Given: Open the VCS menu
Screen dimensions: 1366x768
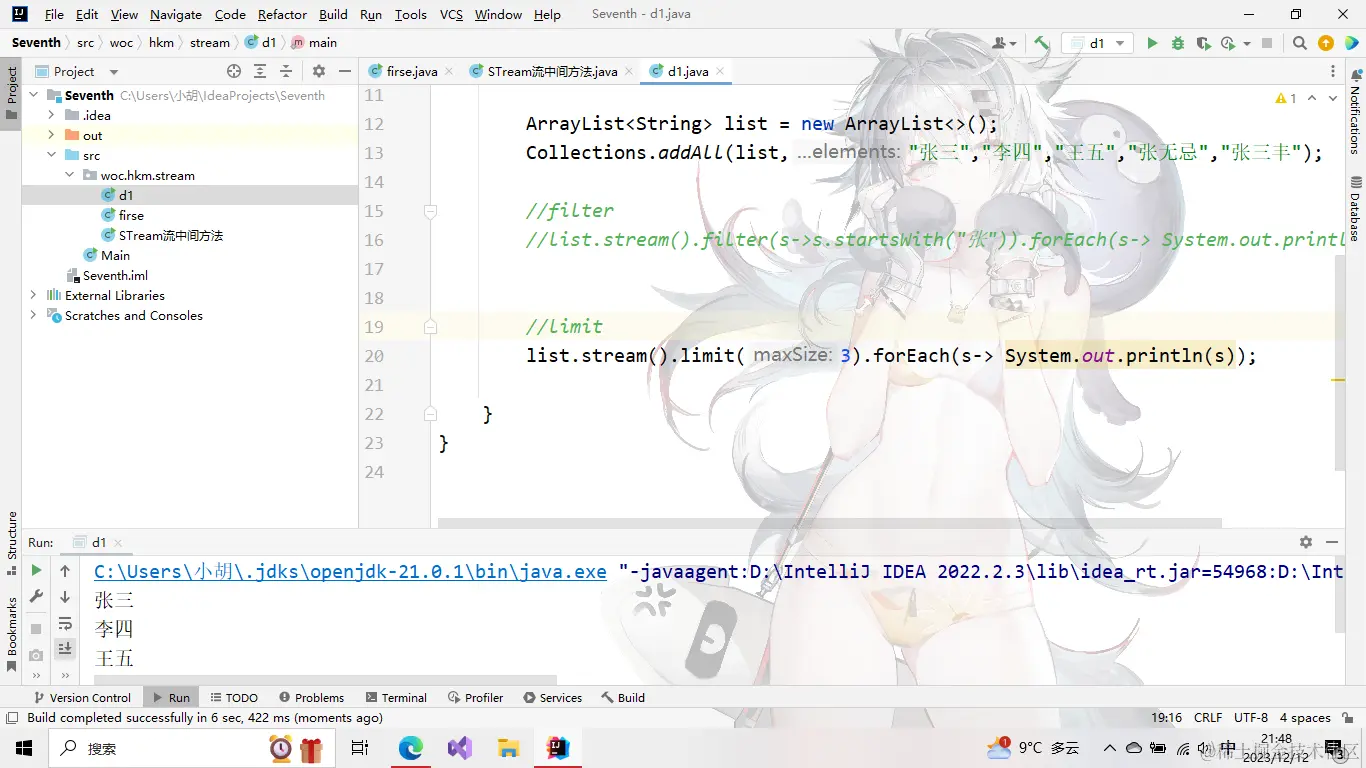Looking at the screenshot, I should [451, 14].
